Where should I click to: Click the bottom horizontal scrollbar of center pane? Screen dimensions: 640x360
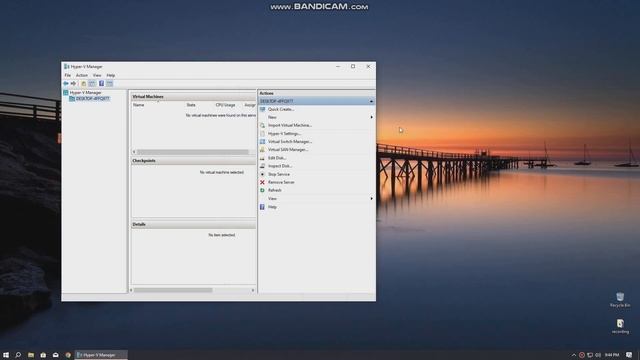(173, 290)
